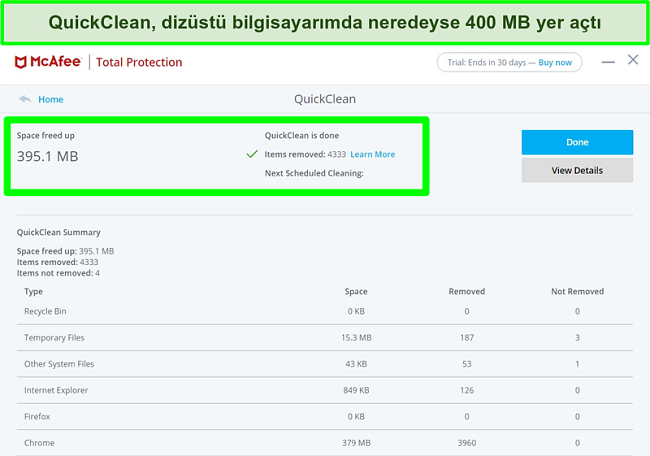Screen dimensions: 650x456
Task: Click 'QuickClean is done' status text
Action: (302, 136)
